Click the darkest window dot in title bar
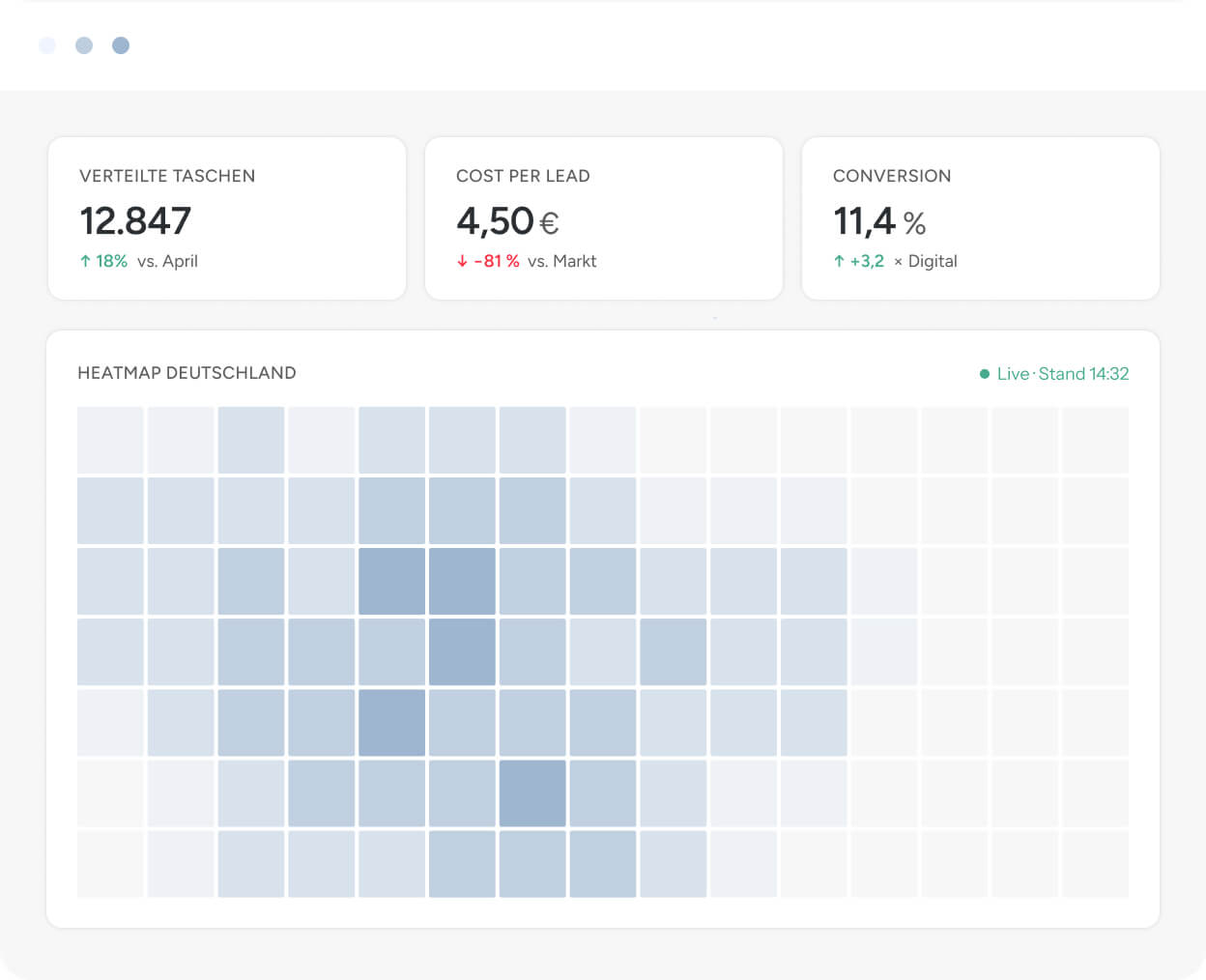This screenshot has width=1206, height=980. coord(121,45)
